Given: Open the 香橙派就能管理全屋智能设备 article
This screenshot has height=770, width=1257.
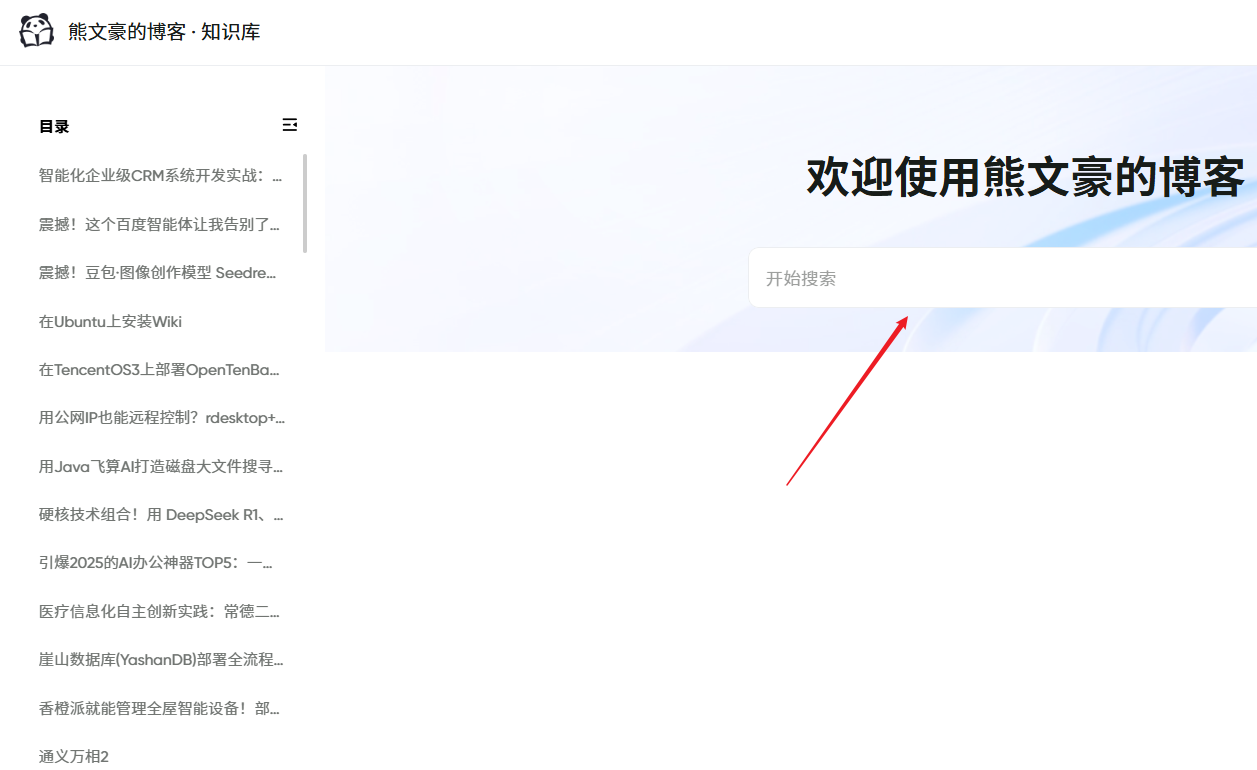Looking at the screenshot, I should (158, 708).
